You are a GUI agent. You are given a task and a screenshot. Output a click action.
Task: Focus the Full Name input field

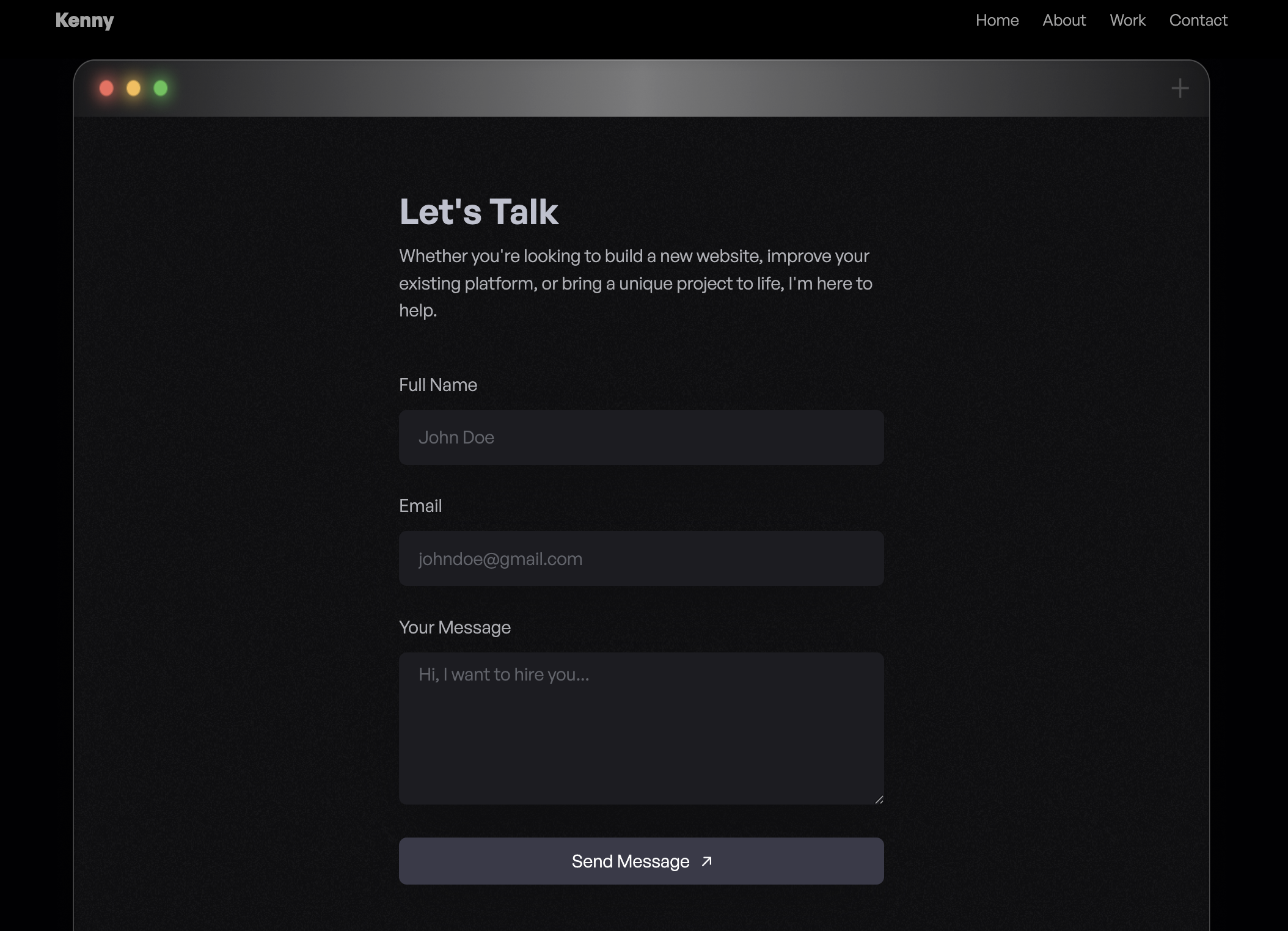(641, 437)
